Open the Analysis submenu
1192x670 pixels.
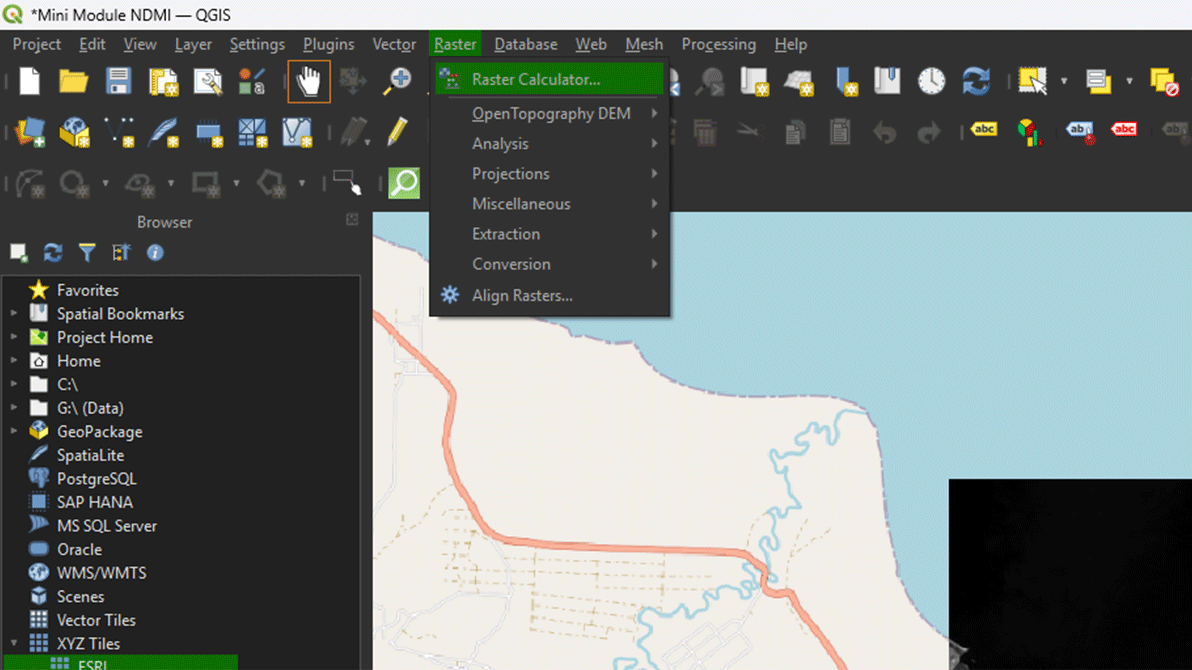[x=500, y=144]
